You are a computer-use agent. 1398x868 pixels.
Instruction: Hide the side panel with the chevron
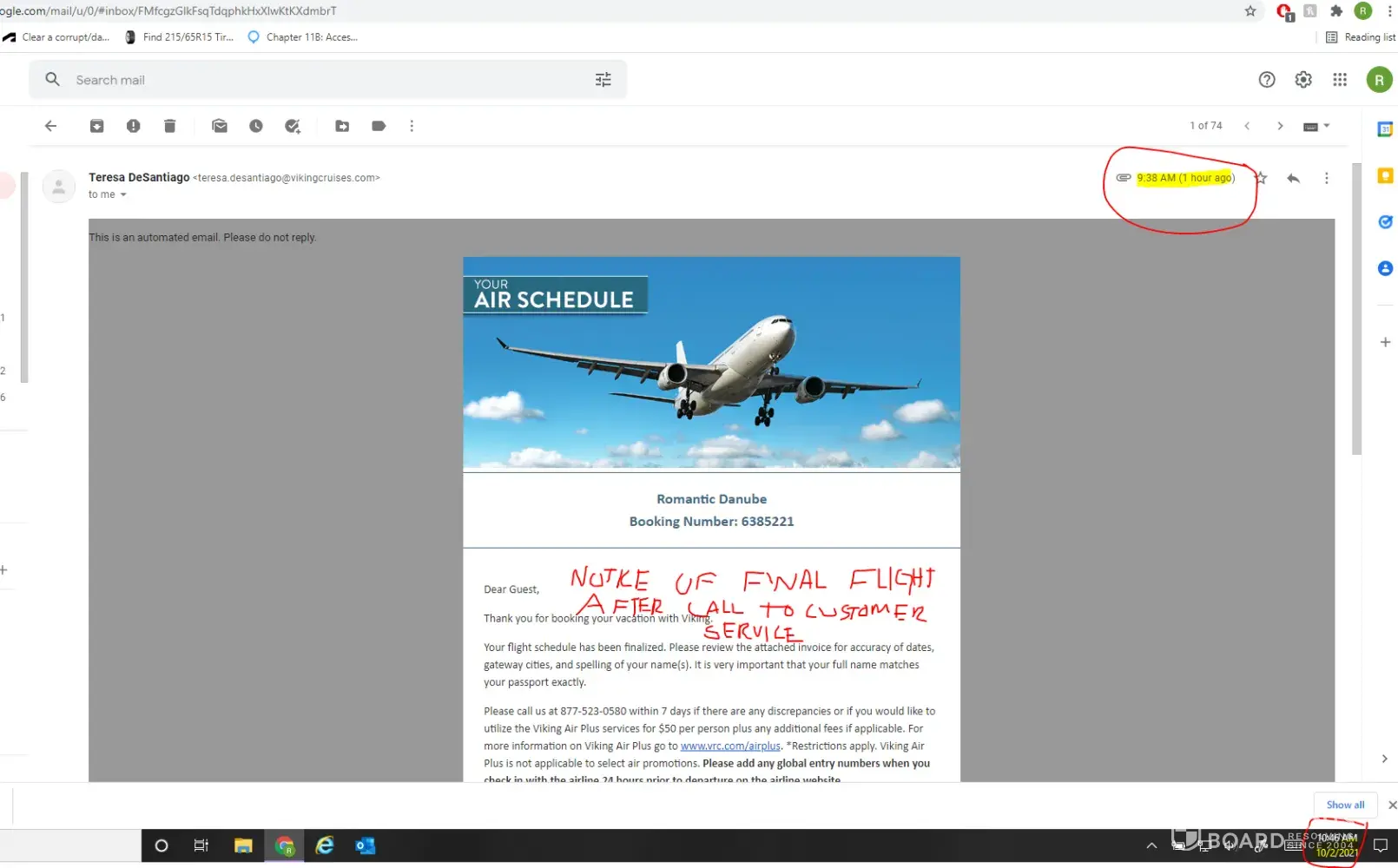1384,758
